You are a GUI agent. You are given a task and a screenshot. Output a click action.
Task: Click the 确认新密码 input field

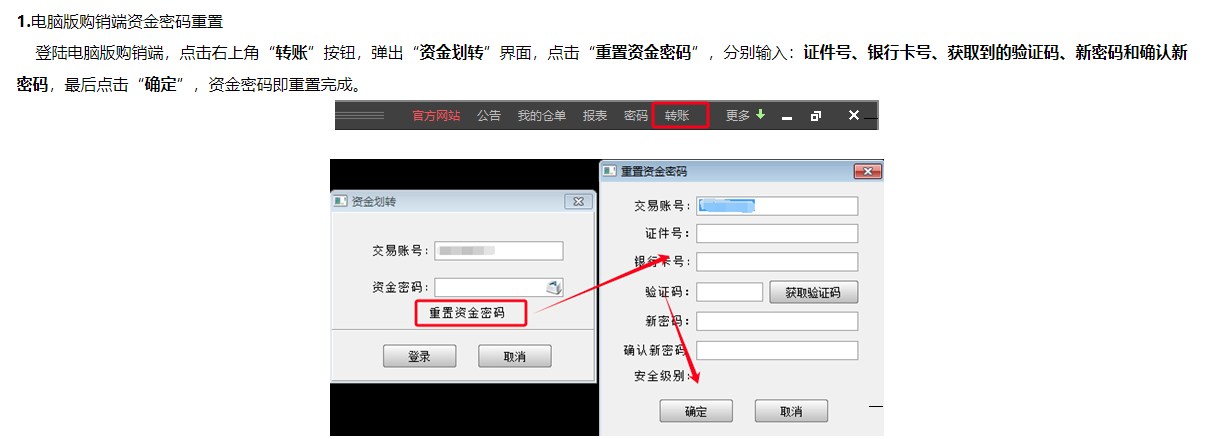click(x=777, y=350)
